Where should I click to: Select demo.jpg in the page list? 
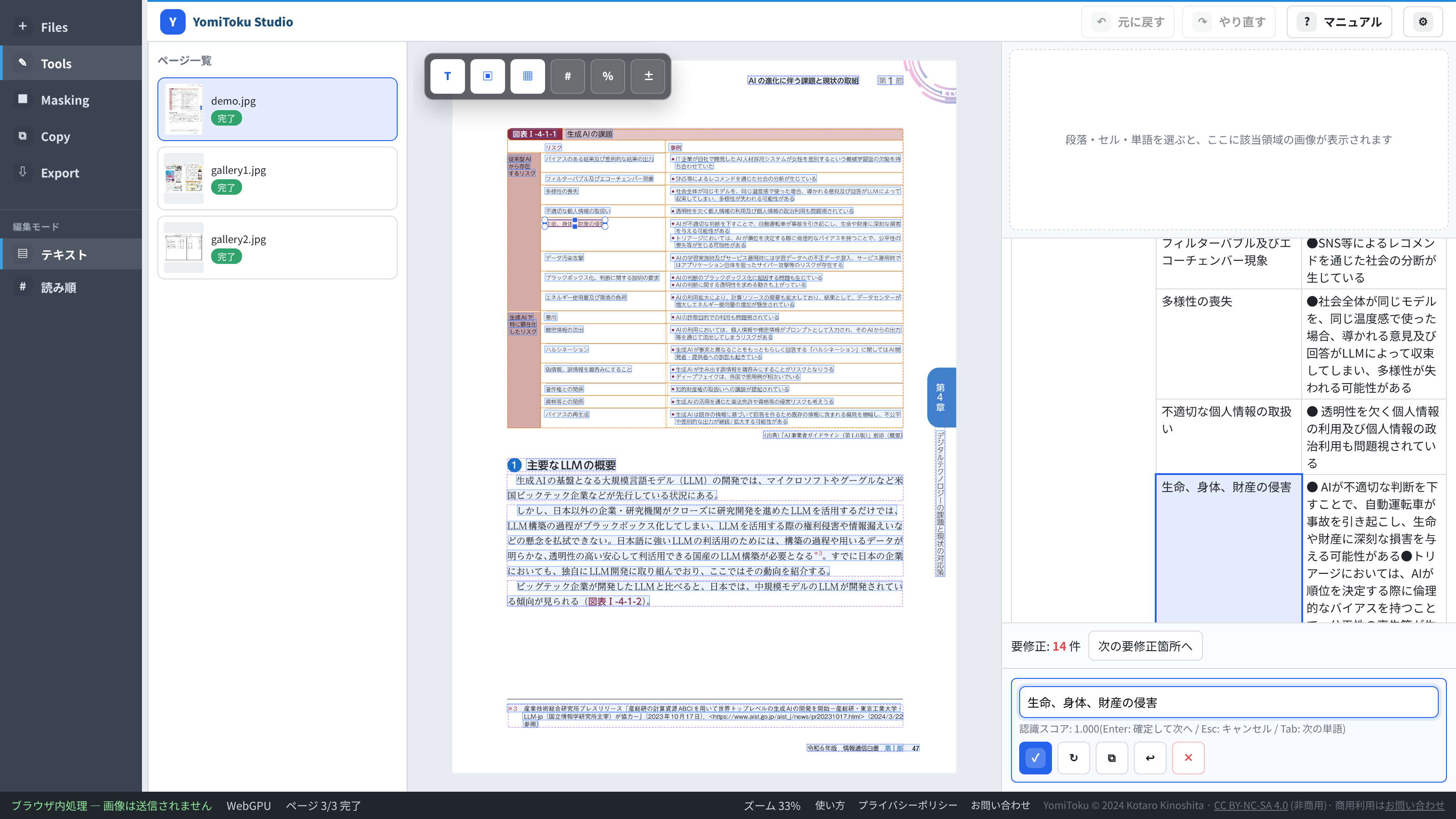coord(277,109)
